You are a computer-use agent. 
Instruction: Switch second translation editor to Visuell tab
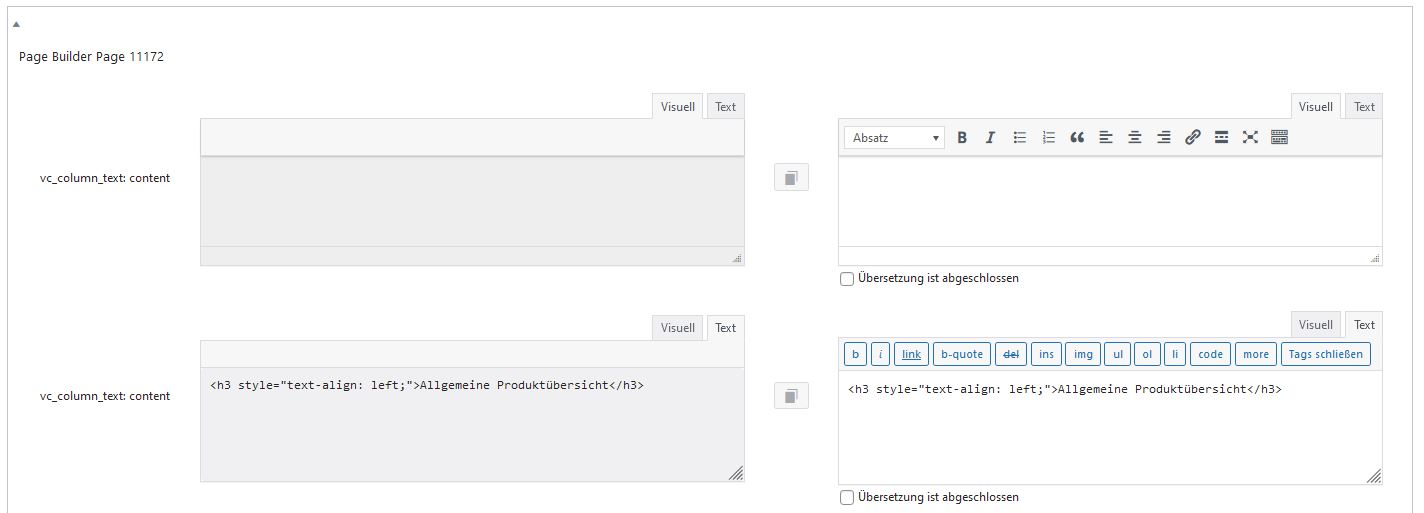[1315, 325]
